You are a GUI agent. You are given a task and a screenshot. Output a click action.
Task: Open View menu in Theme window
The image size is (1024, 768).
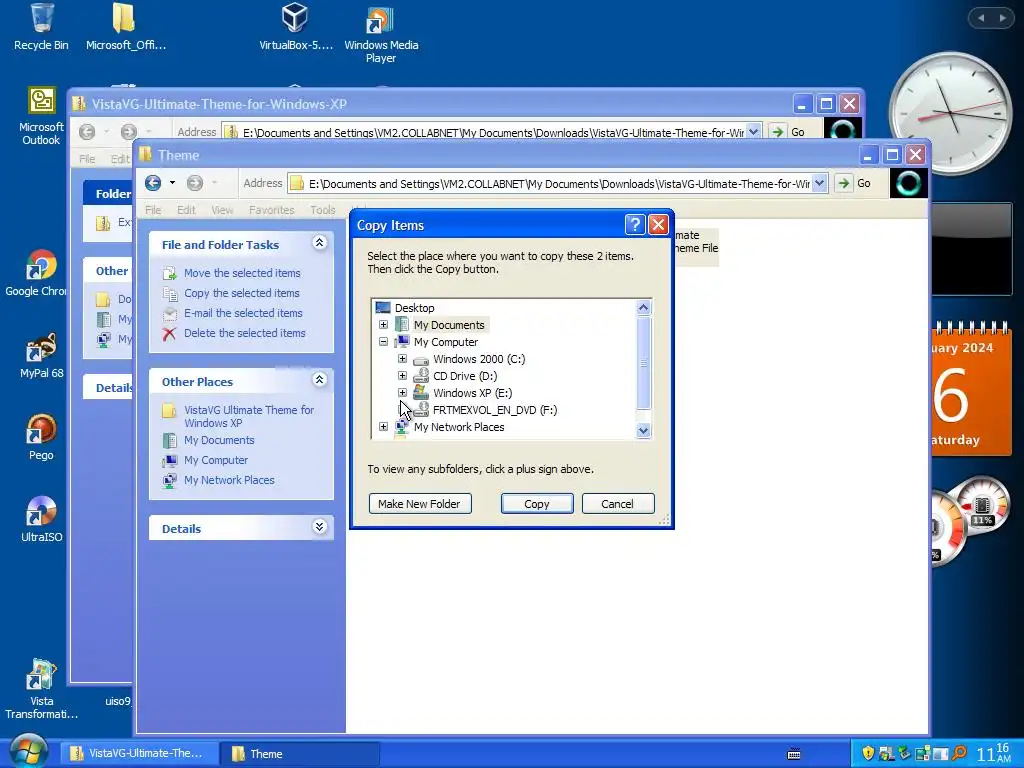point(222,210)
